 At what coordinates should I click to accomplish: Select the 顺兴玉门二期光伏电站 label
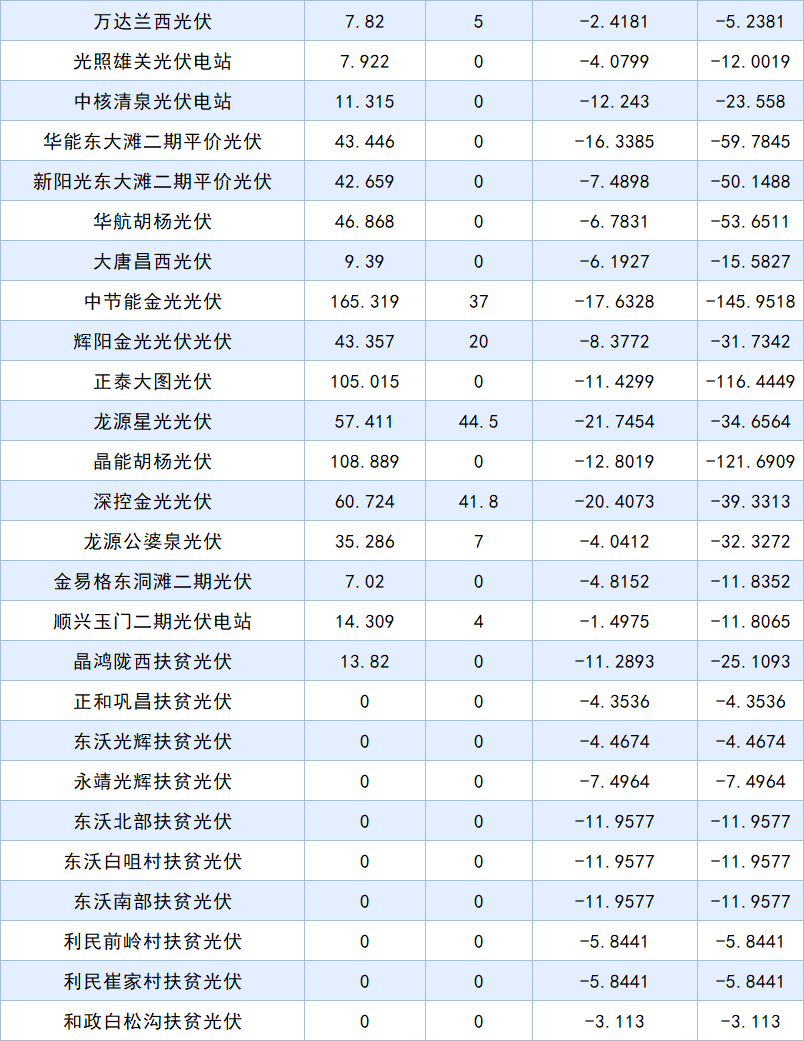point(152,621)
